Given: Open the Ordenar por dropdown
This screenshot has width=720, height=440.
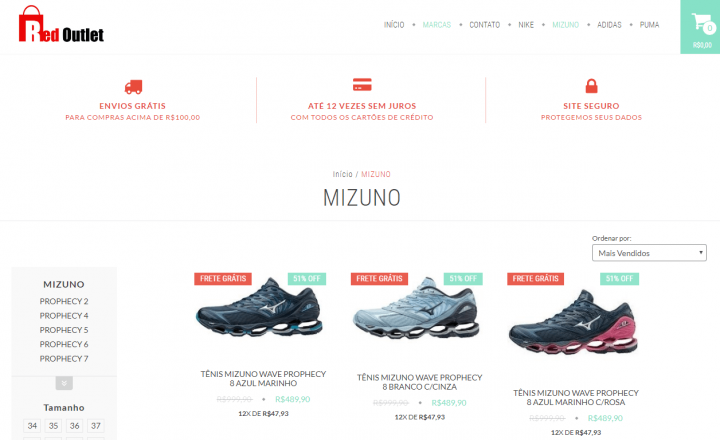Looking at the screenshot, I should click(x=649, y=253).
